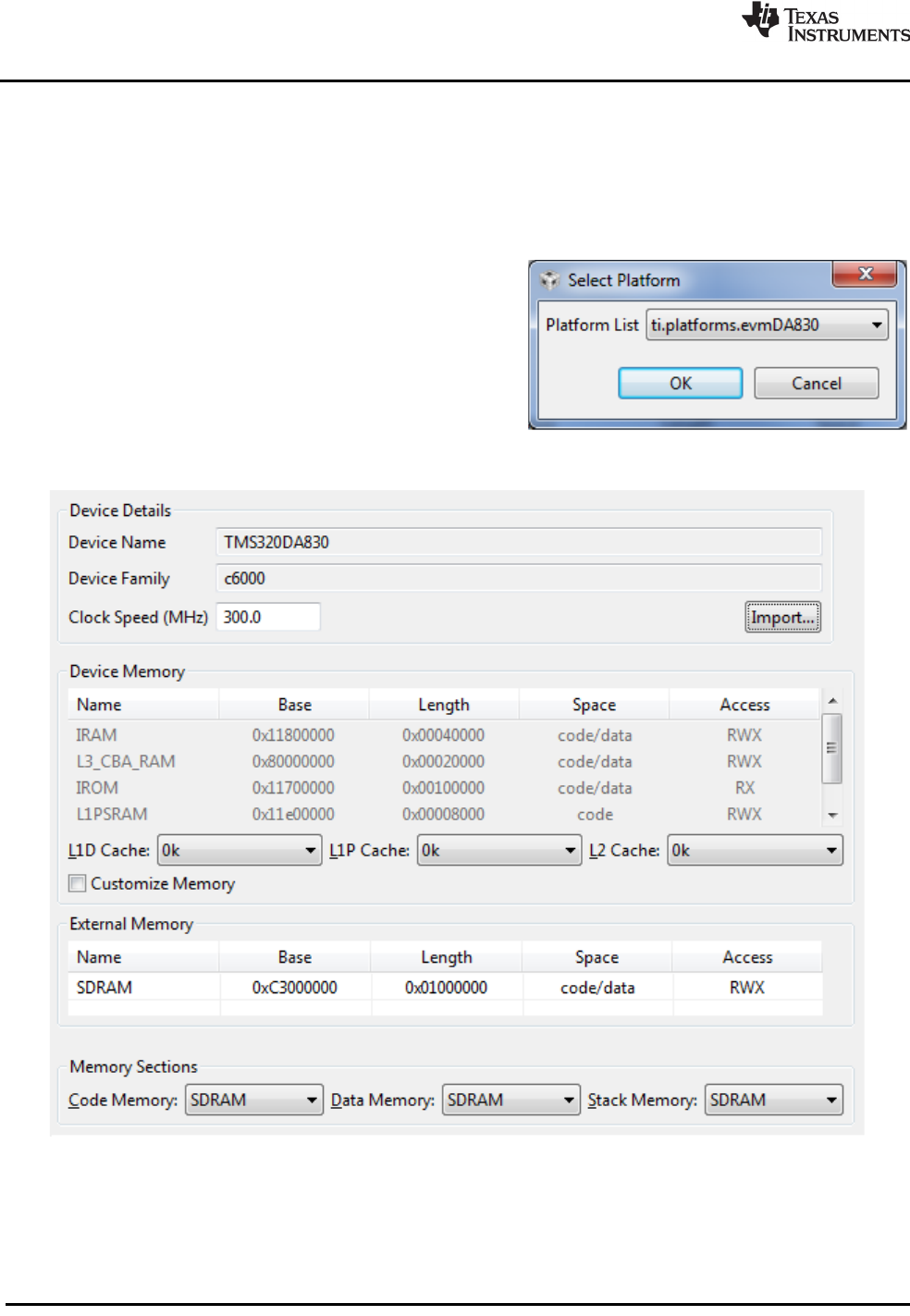
Task: Click External Memory Access column header
Action: [x=747, y=957]
